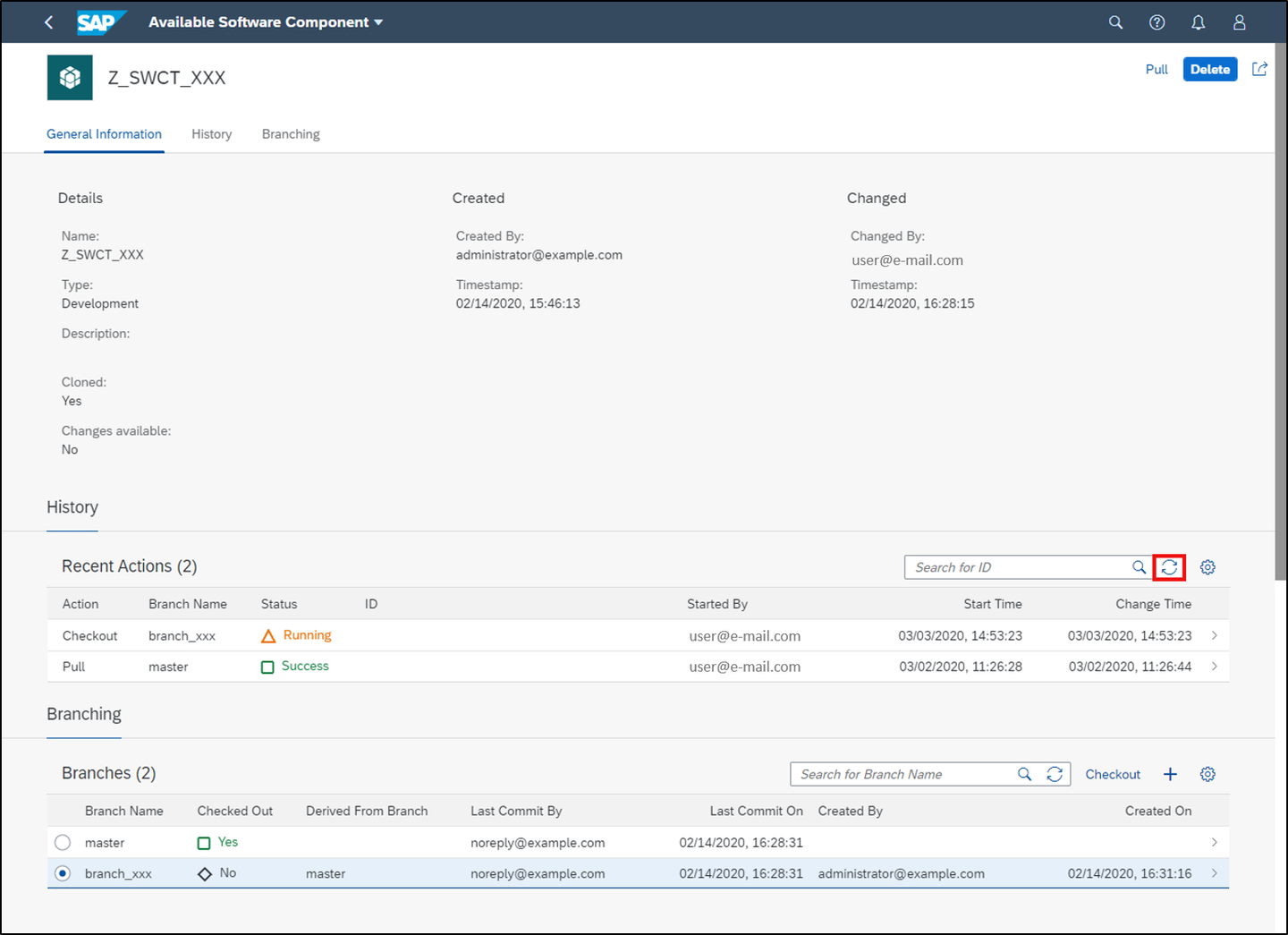The height and width of the screenshot is (935, 1288).
Task: Click the Started By column header
Action: click(x=717, y=604)
